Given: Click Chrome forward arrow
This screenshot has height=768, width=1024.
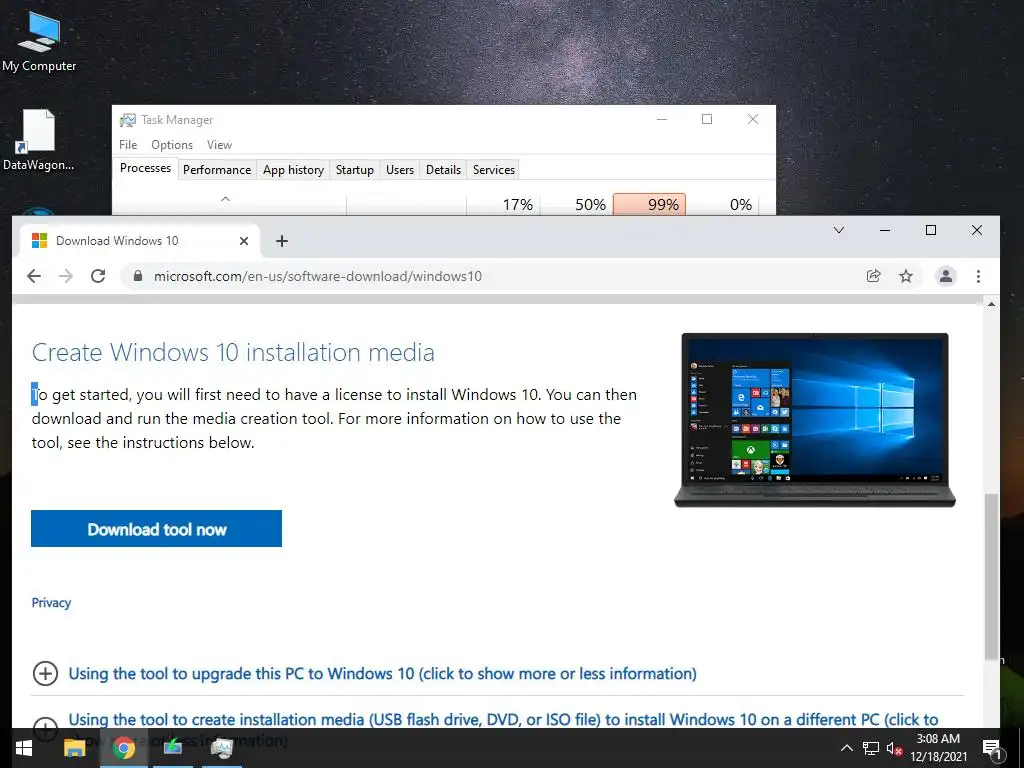Looking at the screenshot, I should 66,276.
